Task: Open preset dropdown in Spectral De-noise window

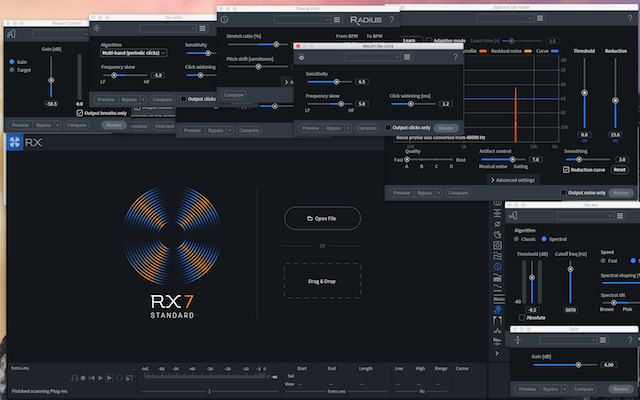Action: click(x=505, y=18)
